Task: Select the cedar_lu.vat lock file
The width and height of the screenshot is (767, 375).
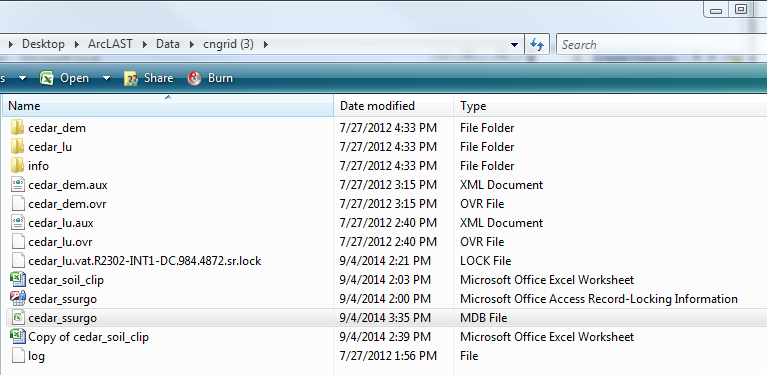Action: click(144, 261)
